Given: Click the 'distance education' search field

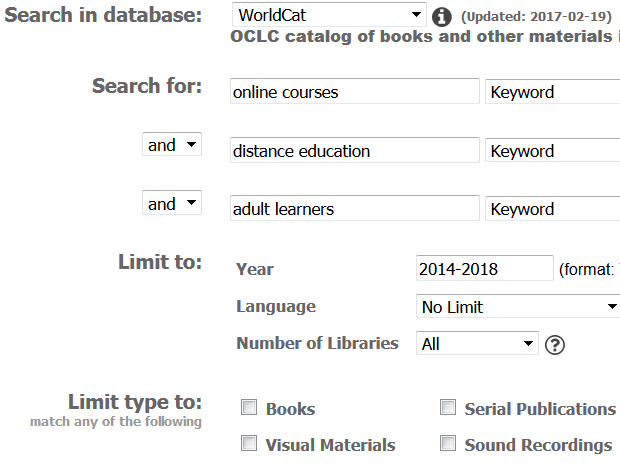Looking at the screenshot, I should tap(355, 150).
